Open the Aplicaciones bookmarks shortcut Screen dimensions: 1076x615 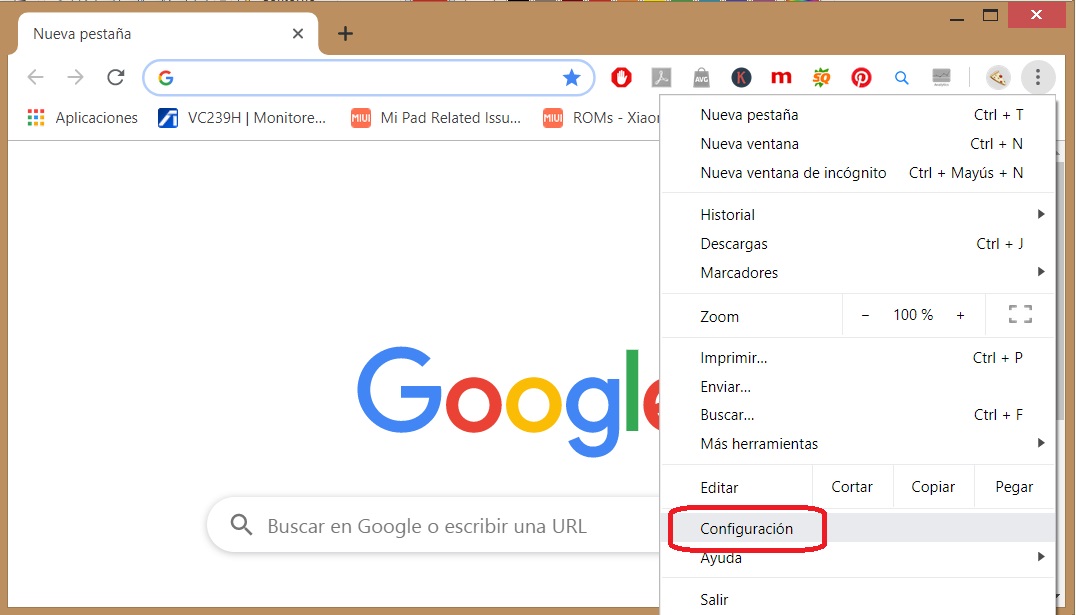pyautogui.click(x=83, y=118)
